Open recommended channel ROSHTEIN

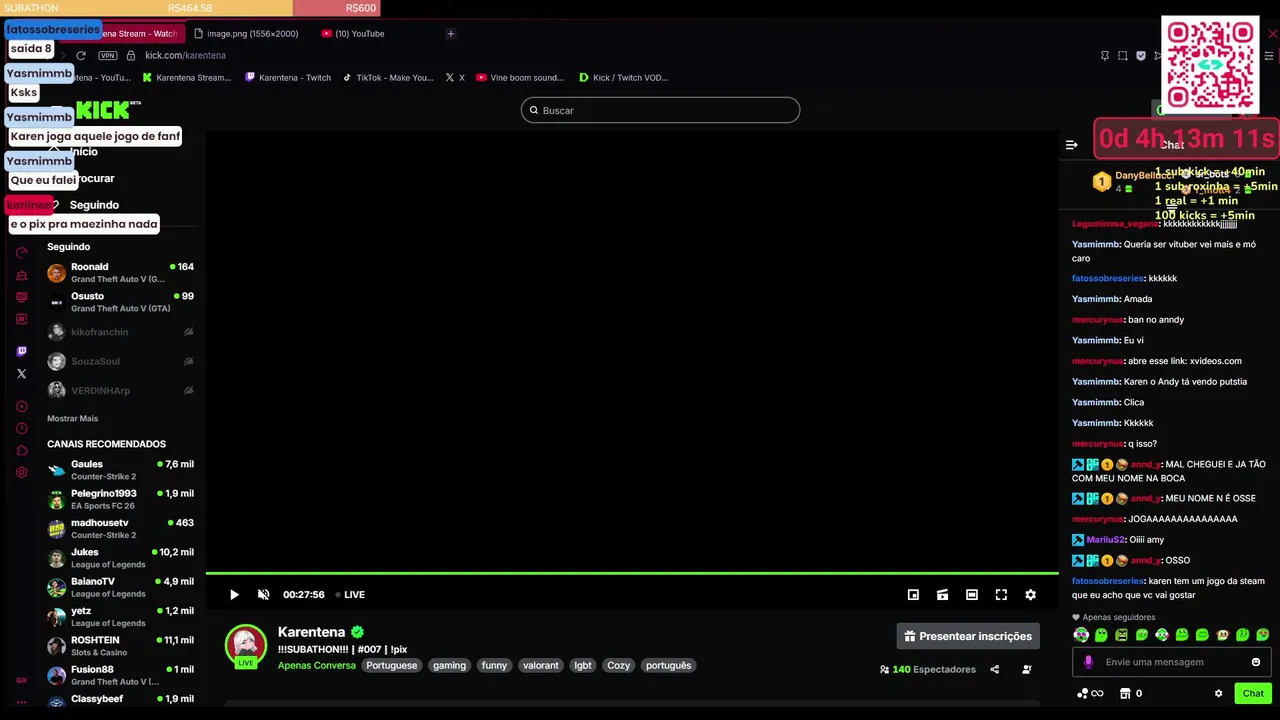[x=120, y=645]
